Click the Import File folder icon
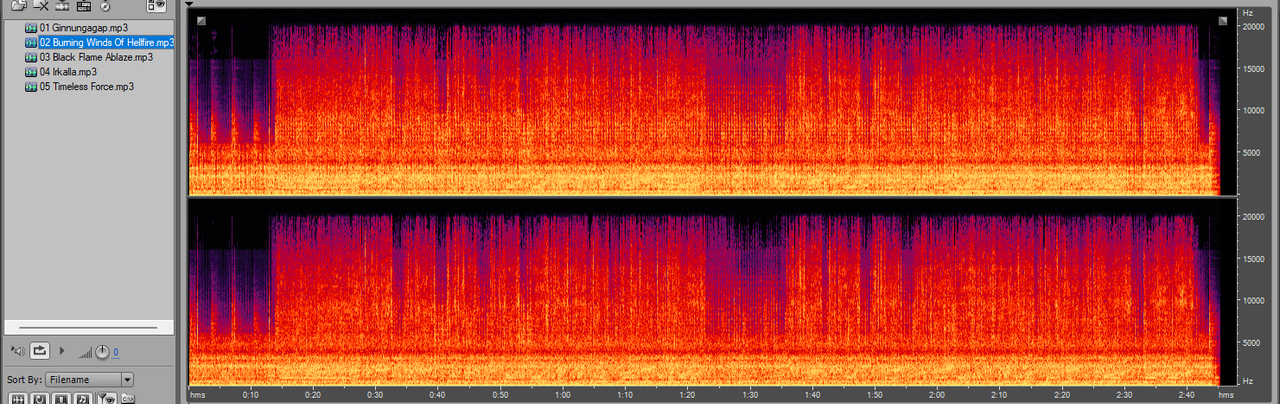The width and height of the screenshot is (1280, 404). tap(18, 6)
